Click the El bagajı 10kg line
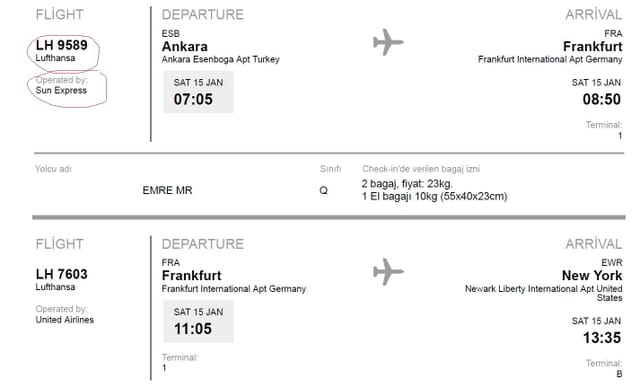Screen dimensions: 640x388 point(434,197)
